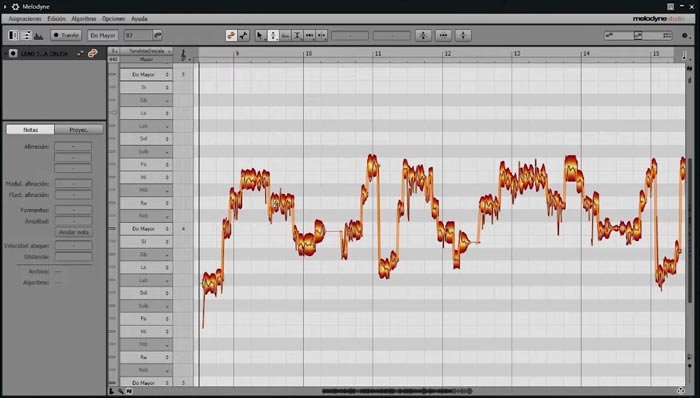700x398 pixels.
Task: Switch to the Notas tab
Action: point(30,130)
